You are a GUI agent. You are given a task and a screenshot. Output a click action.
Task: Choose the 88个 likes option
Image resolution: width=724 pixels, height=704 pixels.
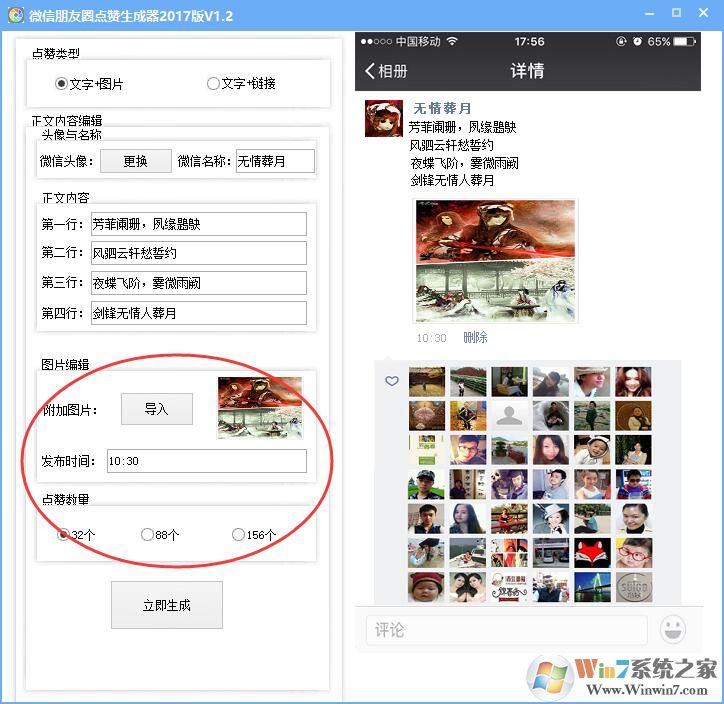pos(160,535)
